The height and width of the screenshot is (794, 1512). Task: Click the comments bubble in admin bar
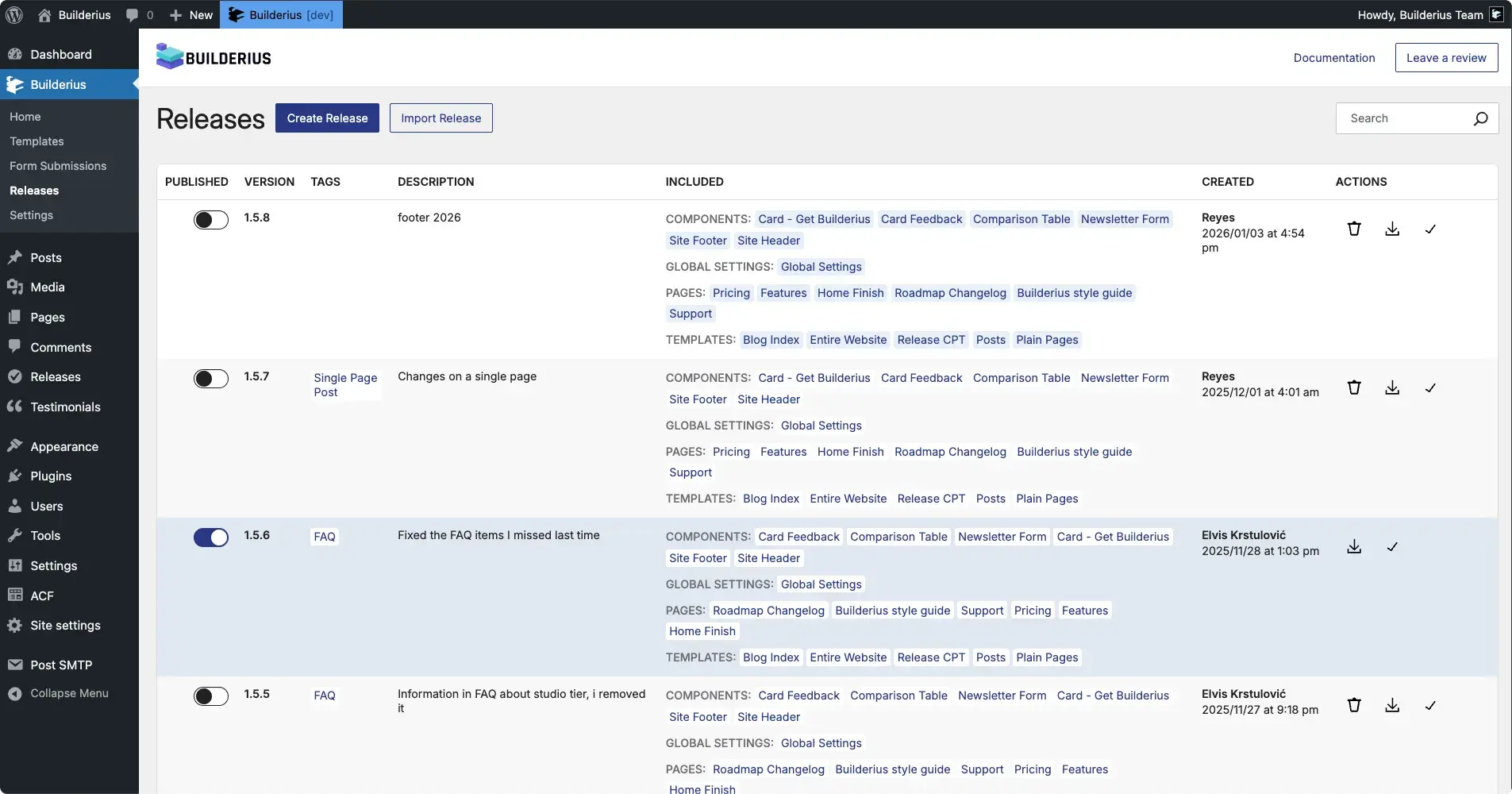(139, 14)
